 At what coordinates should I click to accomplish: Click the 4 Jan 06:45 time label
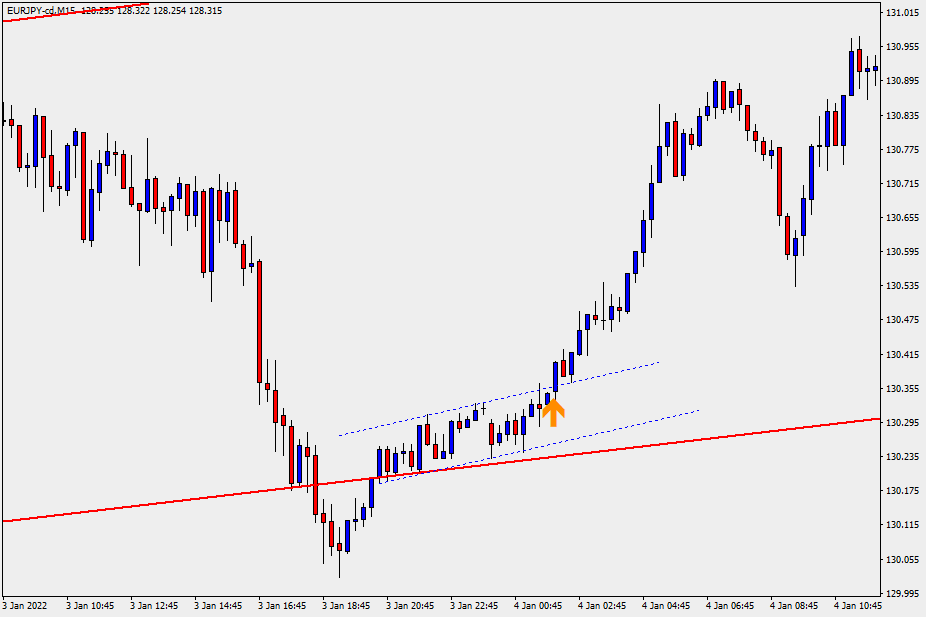tap(731, 606)
